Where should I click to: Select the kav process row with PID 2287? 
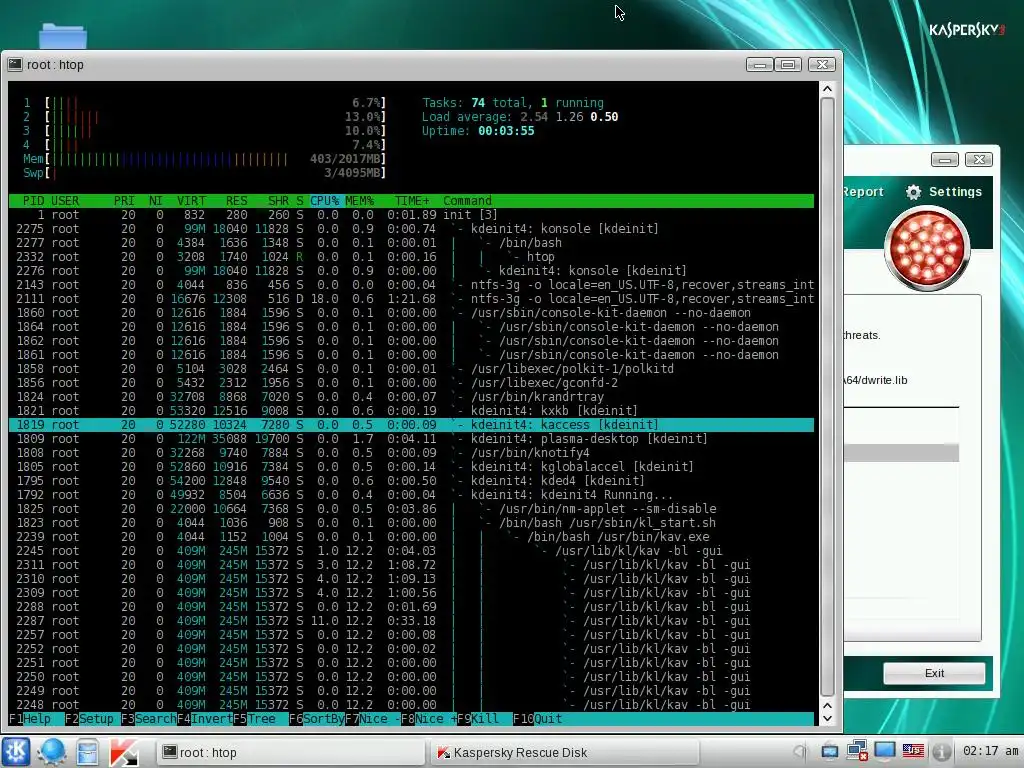click(411, 620)
